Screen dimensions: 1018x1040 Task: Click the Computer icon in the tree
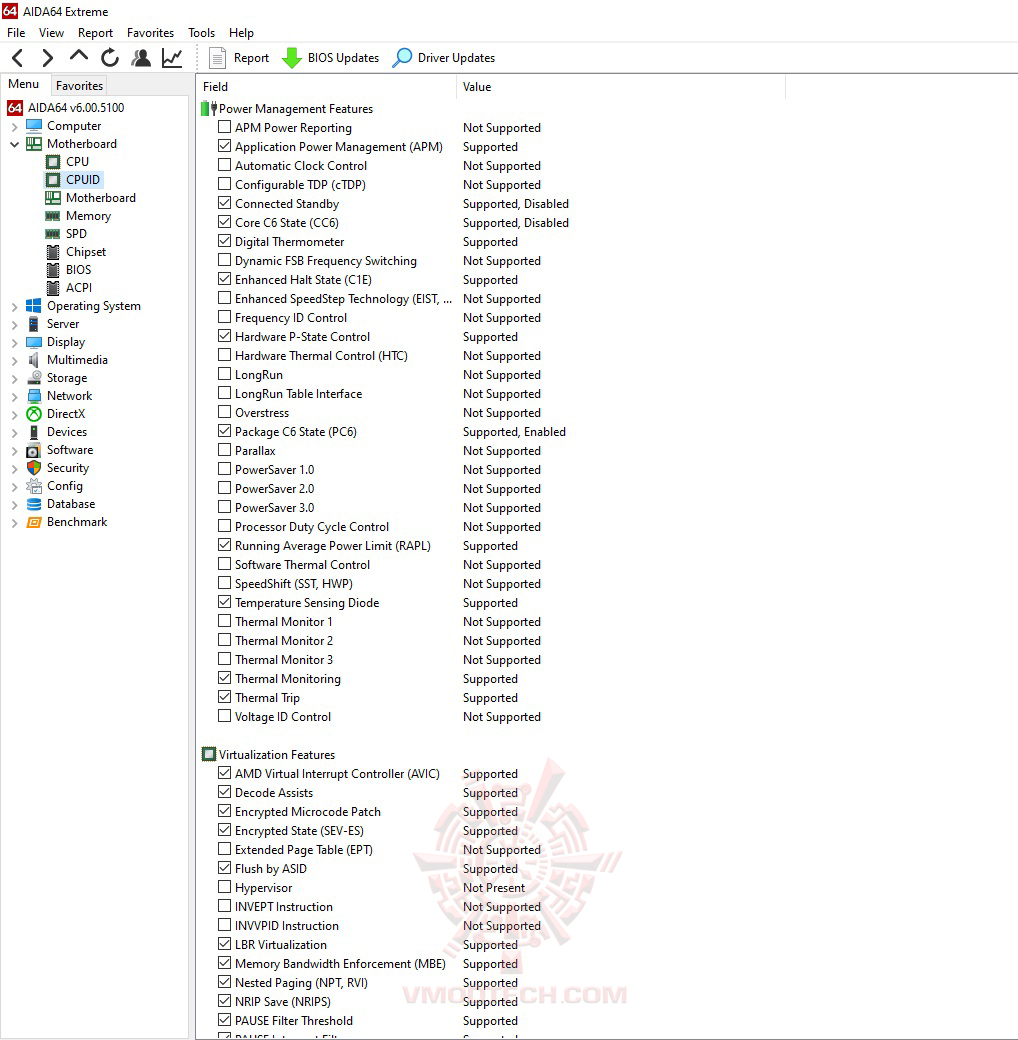pyautogui.click(x=34, y=125)
